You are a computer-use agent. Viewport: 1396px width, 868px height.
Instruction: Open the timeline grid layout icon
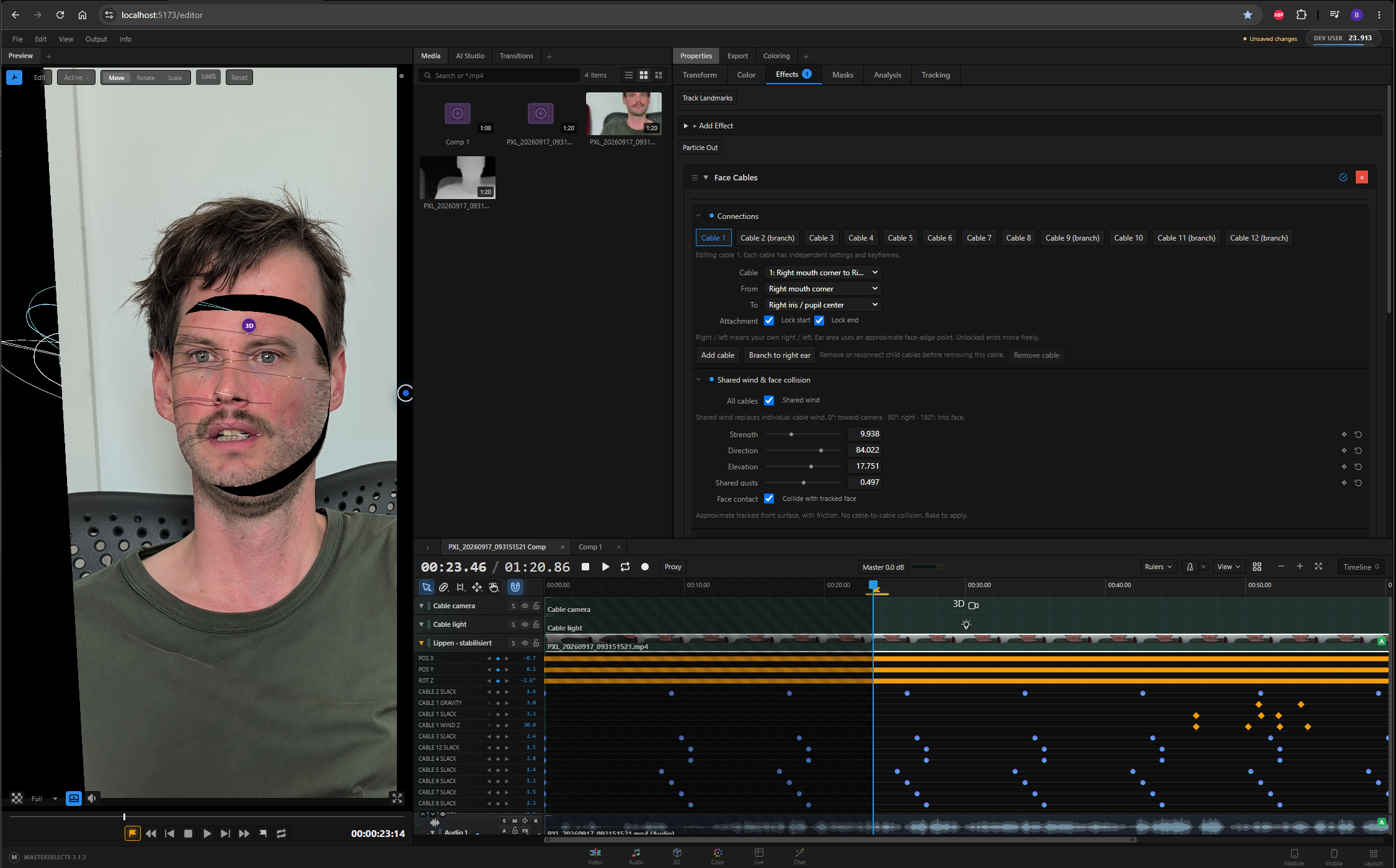click(1257, 567)
